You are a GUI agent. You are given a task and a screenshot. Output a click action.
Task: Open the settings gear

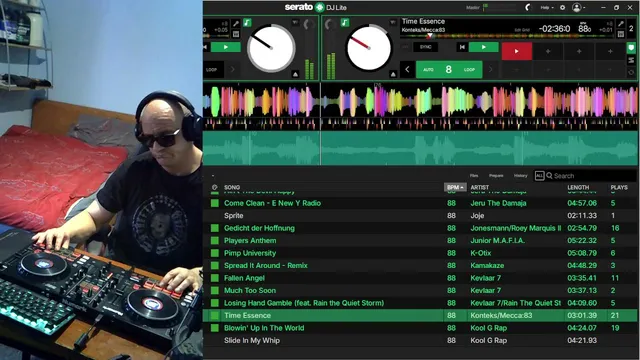click(562, 7)
